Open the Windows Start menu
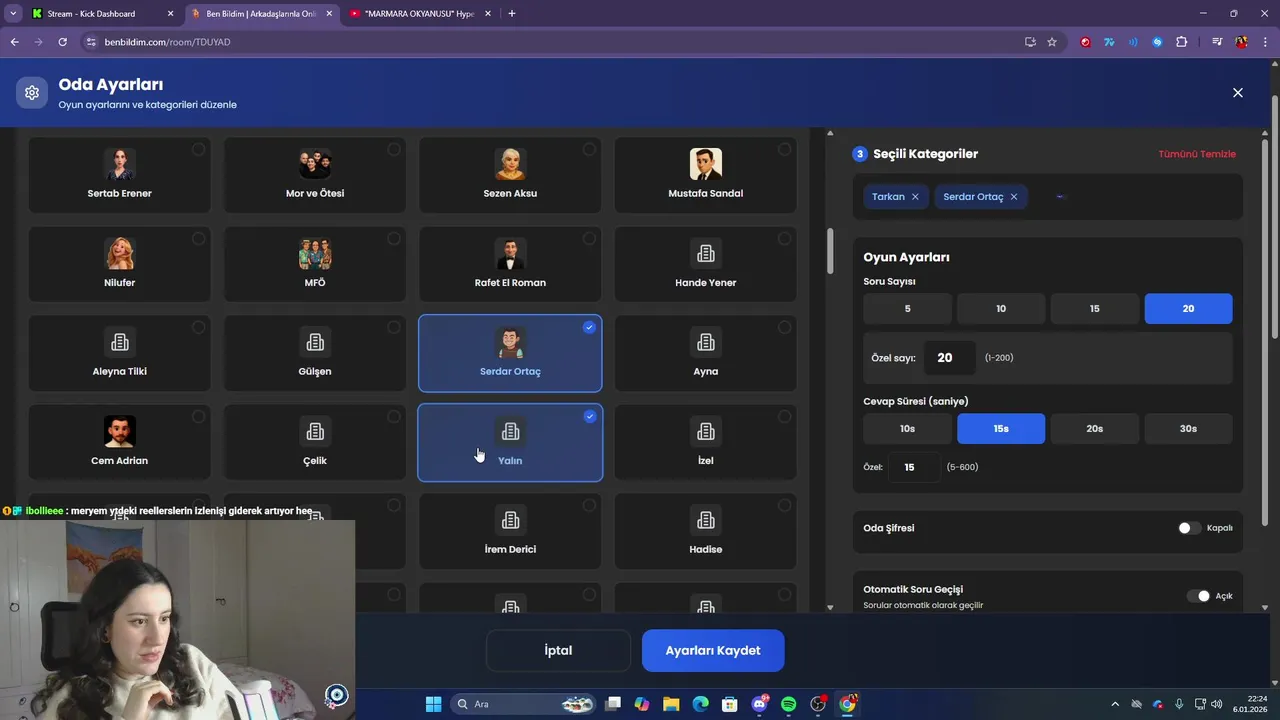The height and width of the screenshot is (720, 1280). pyautogui.click(x=433, y=704)
